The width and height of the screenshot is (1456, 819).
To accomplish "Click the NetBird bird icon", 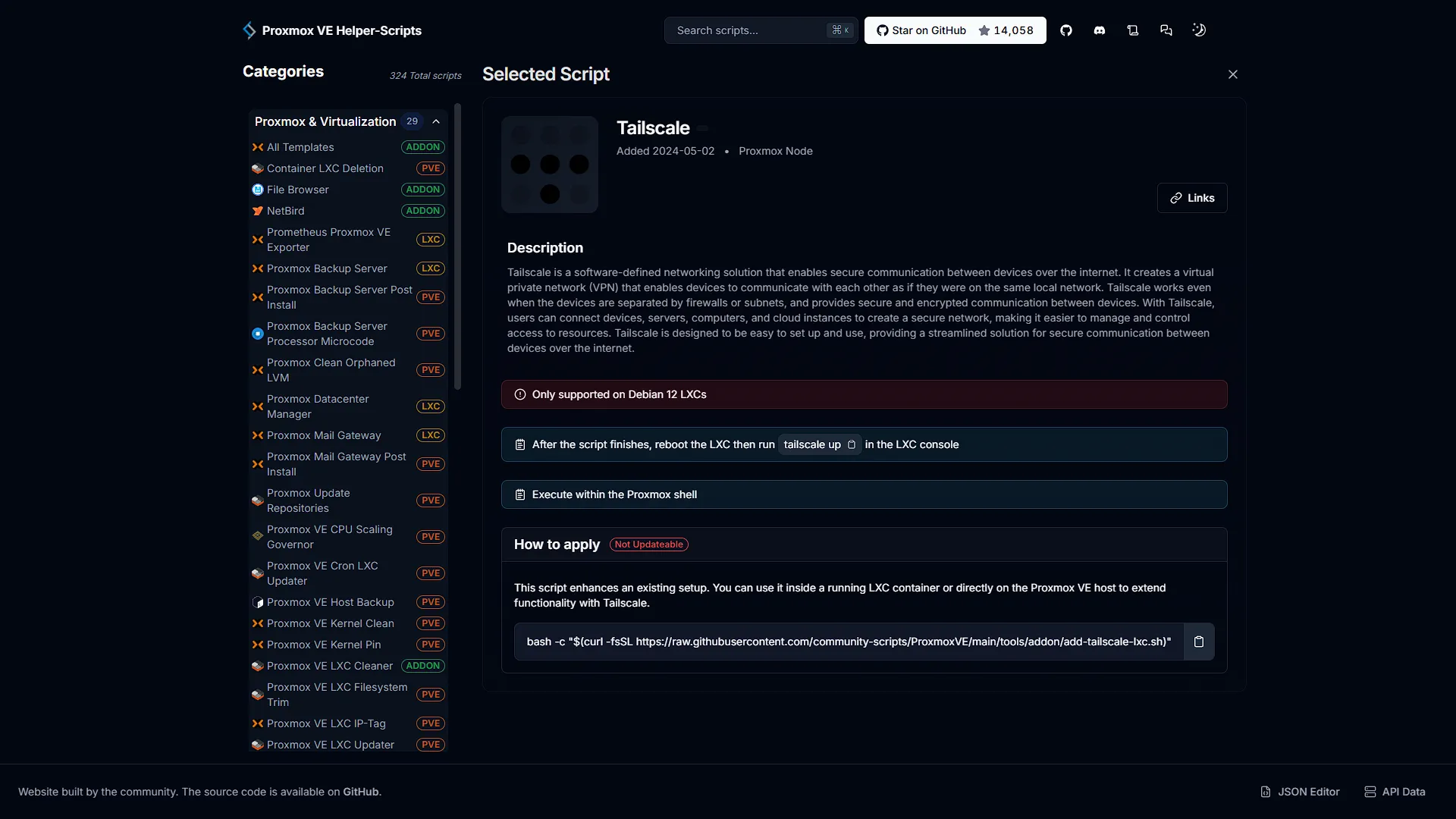I will click(x=258, y=211).
